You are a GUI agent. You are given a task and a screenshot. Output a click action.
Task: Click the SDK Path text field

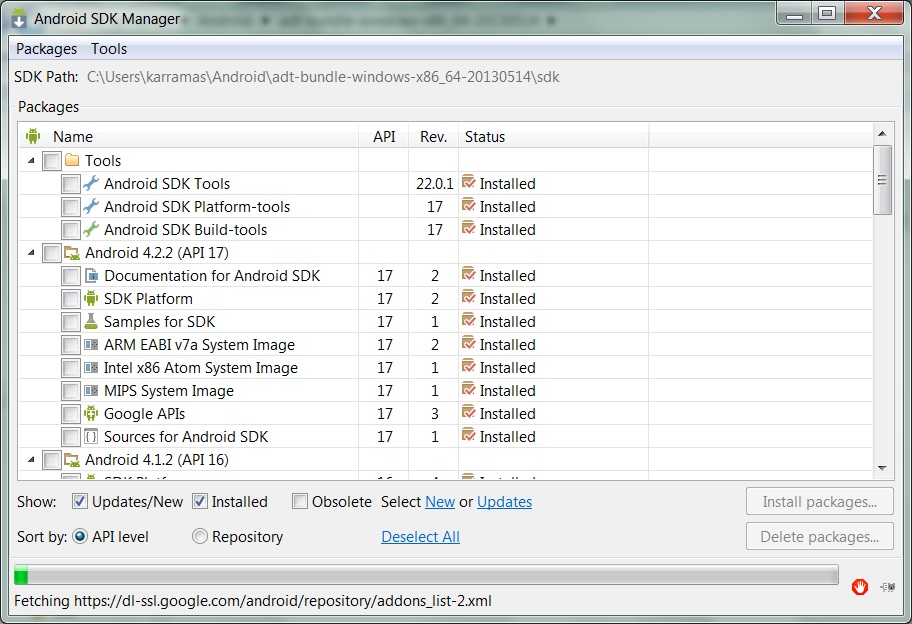tap(323, 77)
